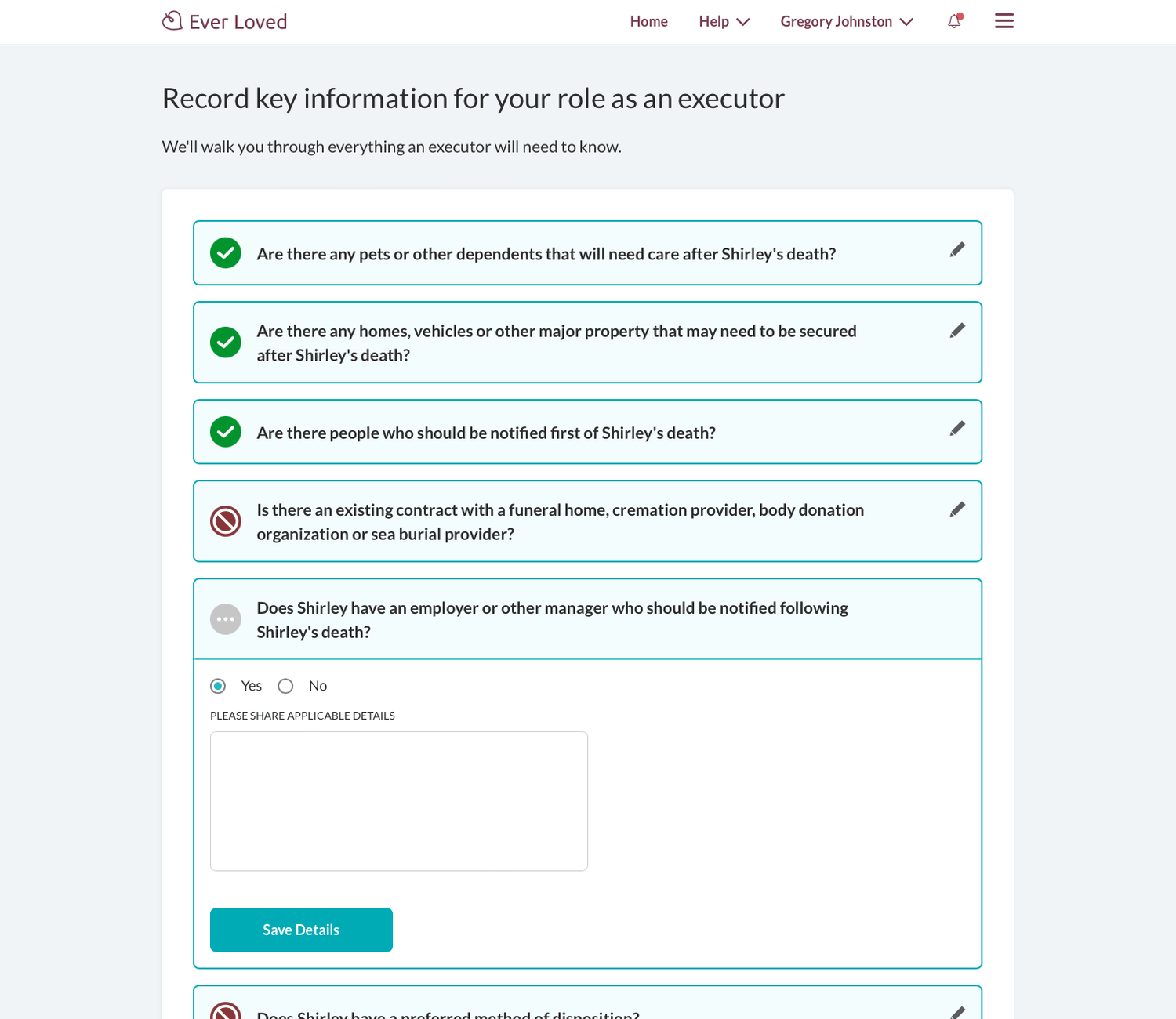Edit the pets or dependents question
The height and width of the screenshot is (1019, 1176).
(x=957, y=250)
